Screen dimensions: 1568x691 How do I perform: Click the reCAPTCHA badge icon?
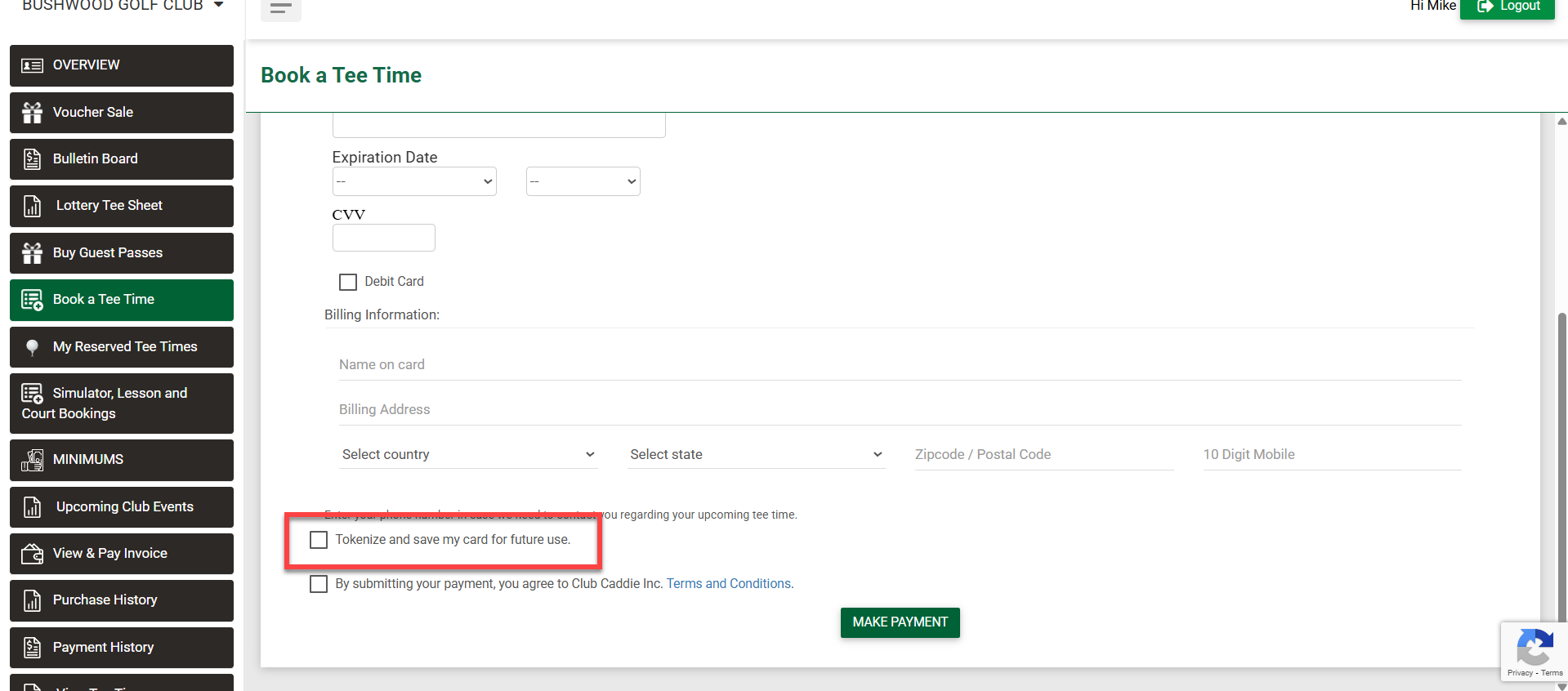click(x=1534, y=649)
